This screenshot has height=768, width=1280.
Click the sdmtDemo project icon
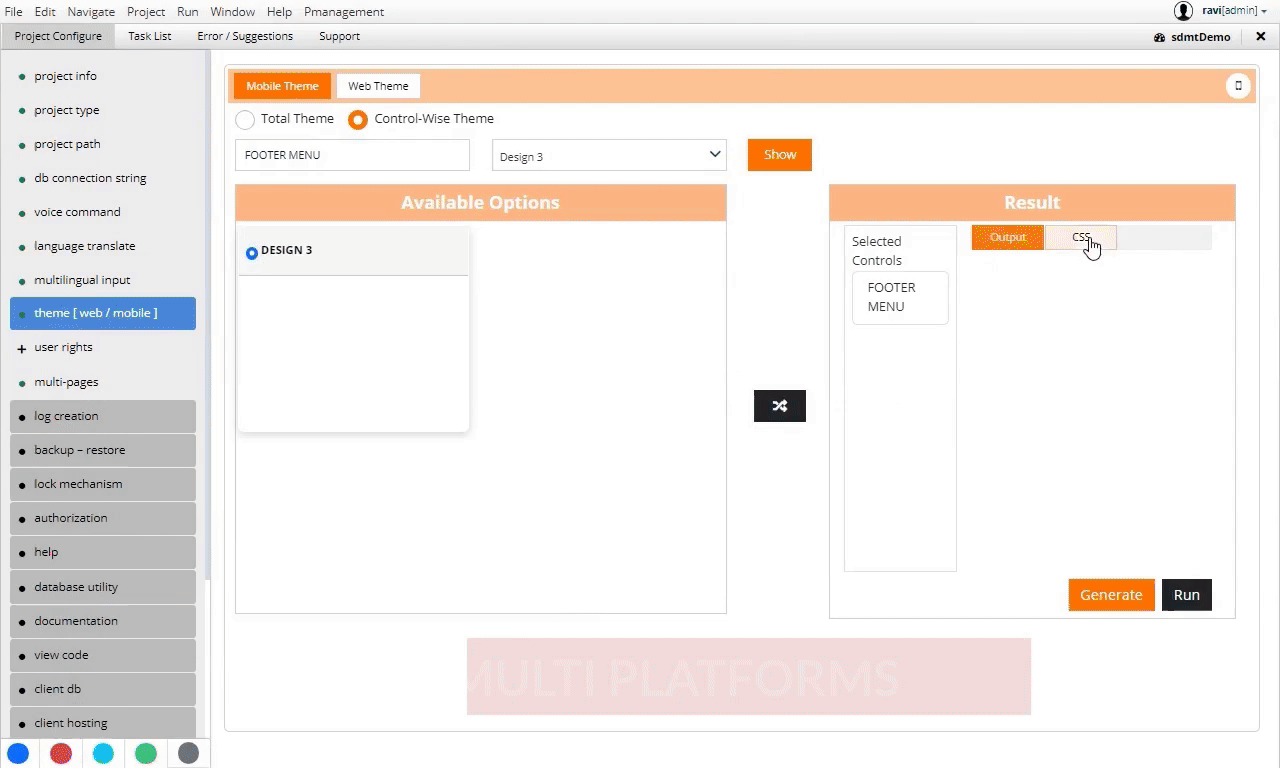click(x=1159, y=37)
